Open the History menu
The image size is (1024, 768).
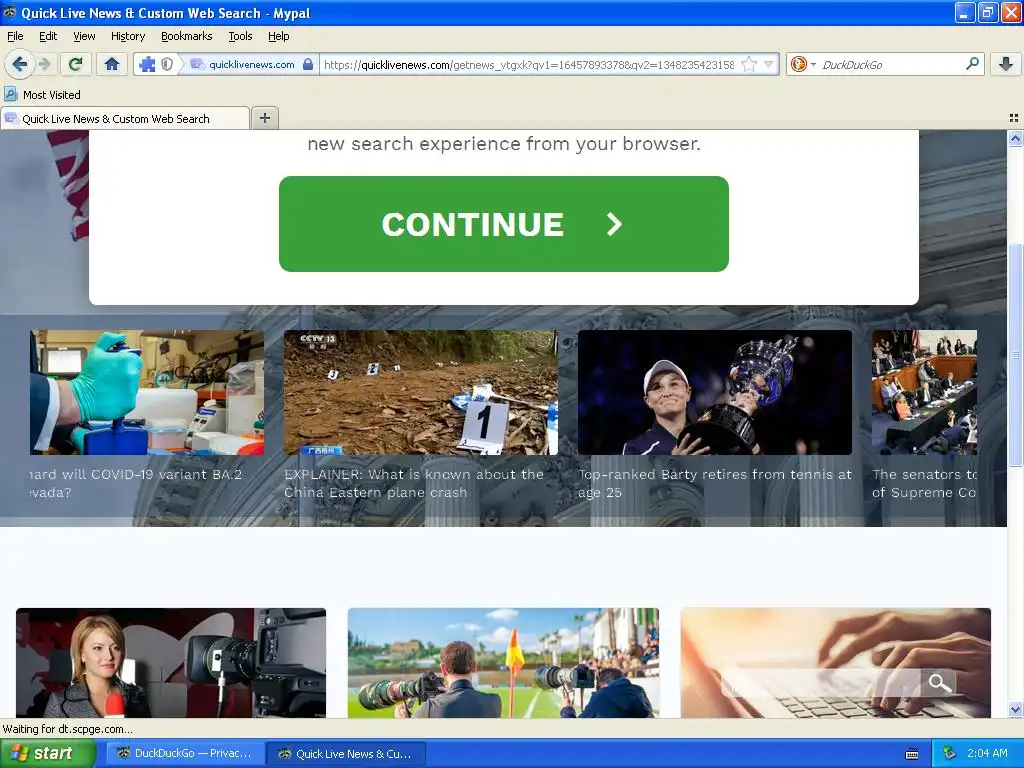[127, 36]
